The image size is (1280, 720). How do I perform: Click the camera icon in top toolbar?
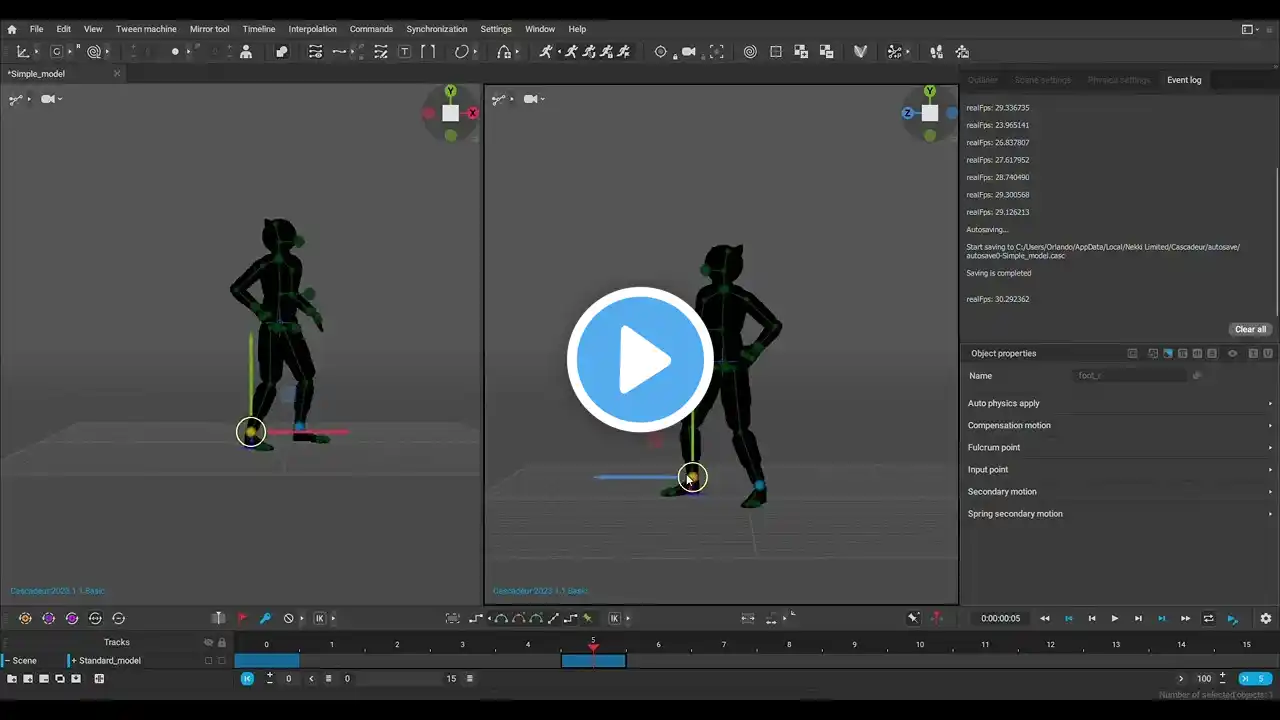tap(689, 52)
